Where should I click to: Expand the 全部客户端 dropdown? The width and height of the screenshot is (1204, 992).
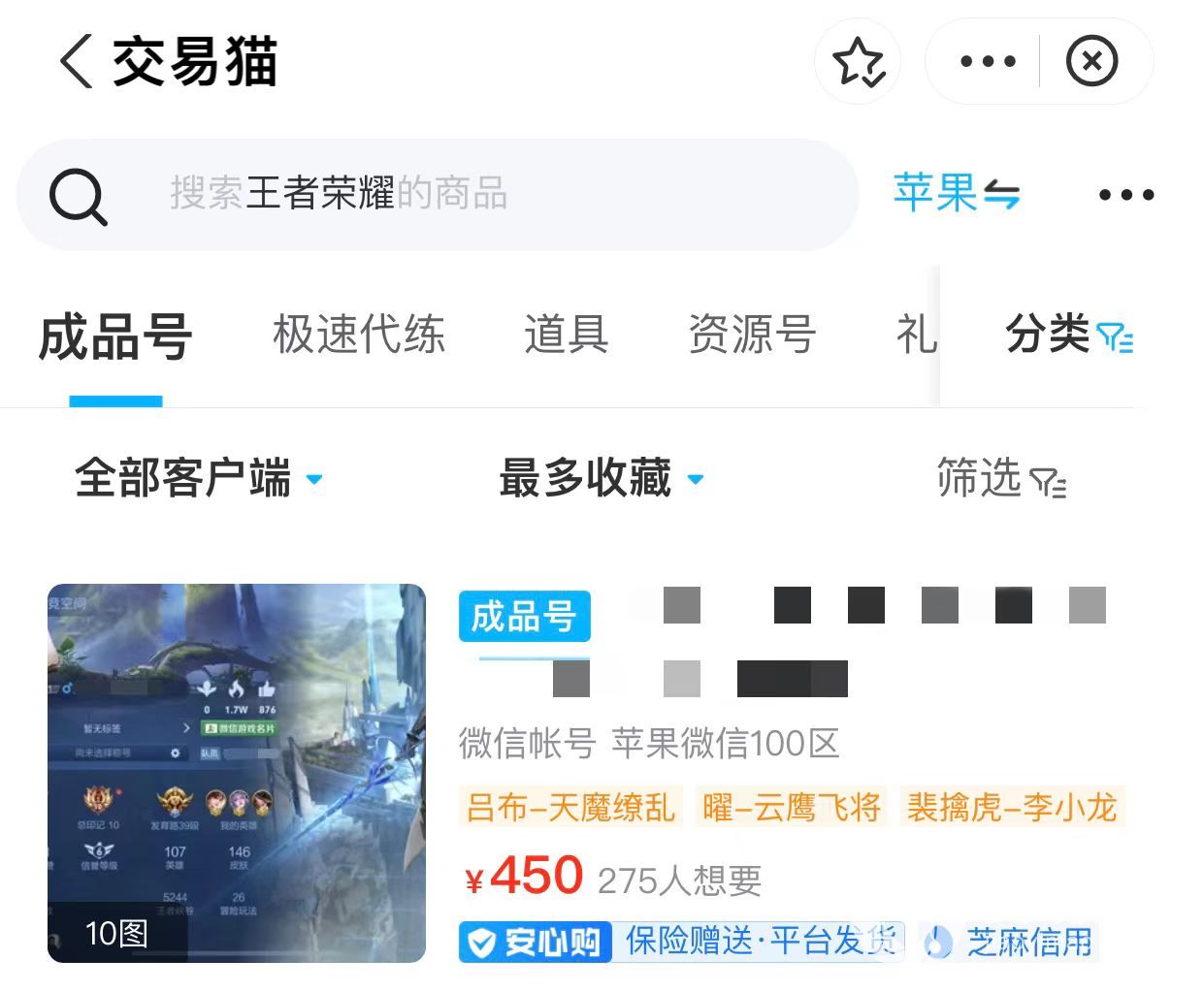click(x=199, y=478)
